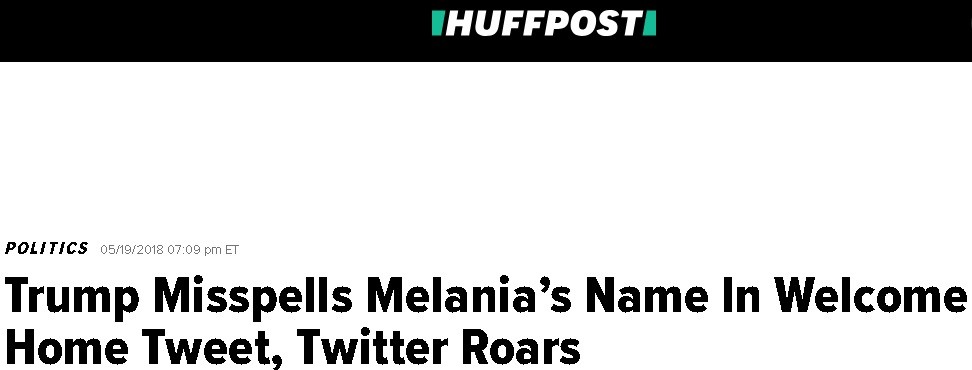Click the 05/19/2018 07:09 pm ET timestamp
This screenshot has width=972, height=370.
pyautogui.click(x=169, y=250)
